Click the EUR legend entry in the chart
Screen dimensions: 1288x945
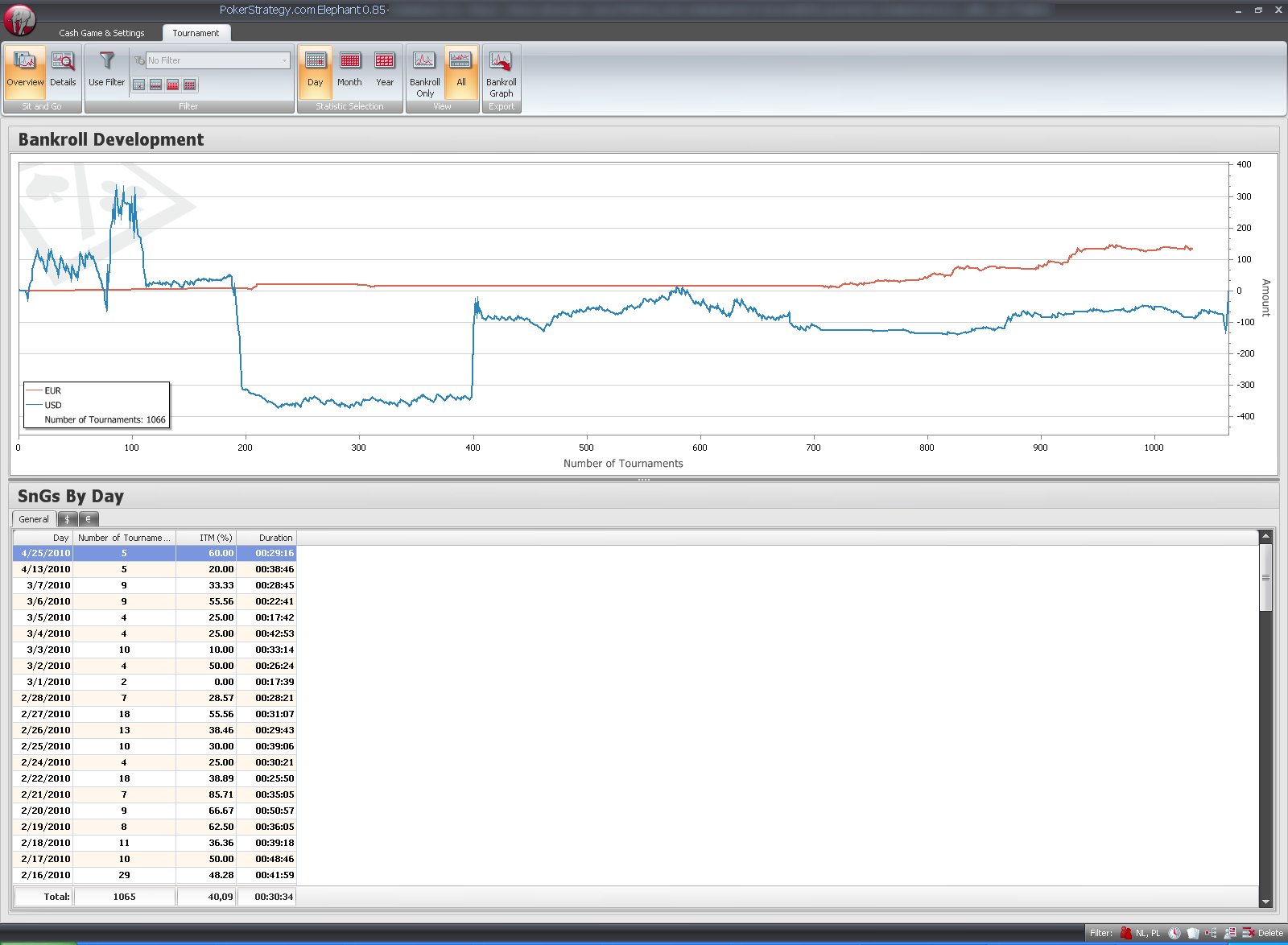point(43,390)
